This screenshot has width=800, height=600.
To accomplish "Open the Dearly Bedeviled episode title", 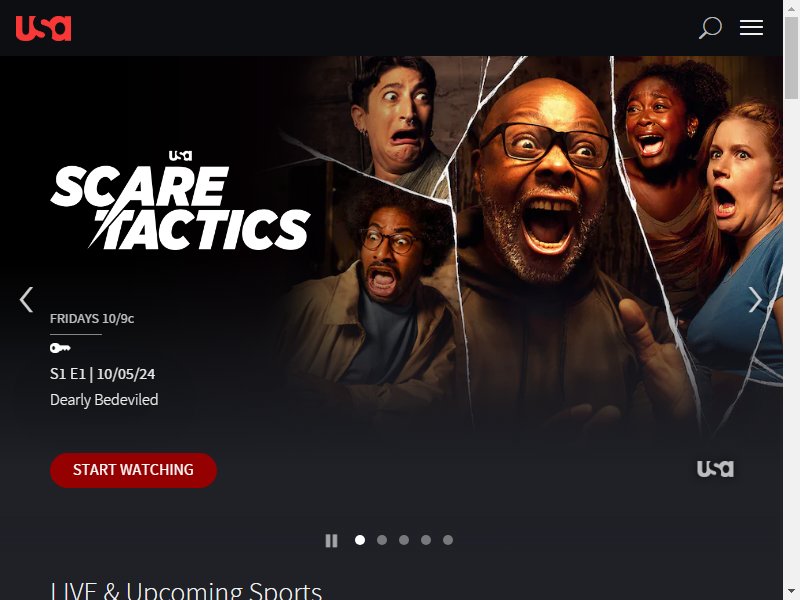I will pos(104,399).
